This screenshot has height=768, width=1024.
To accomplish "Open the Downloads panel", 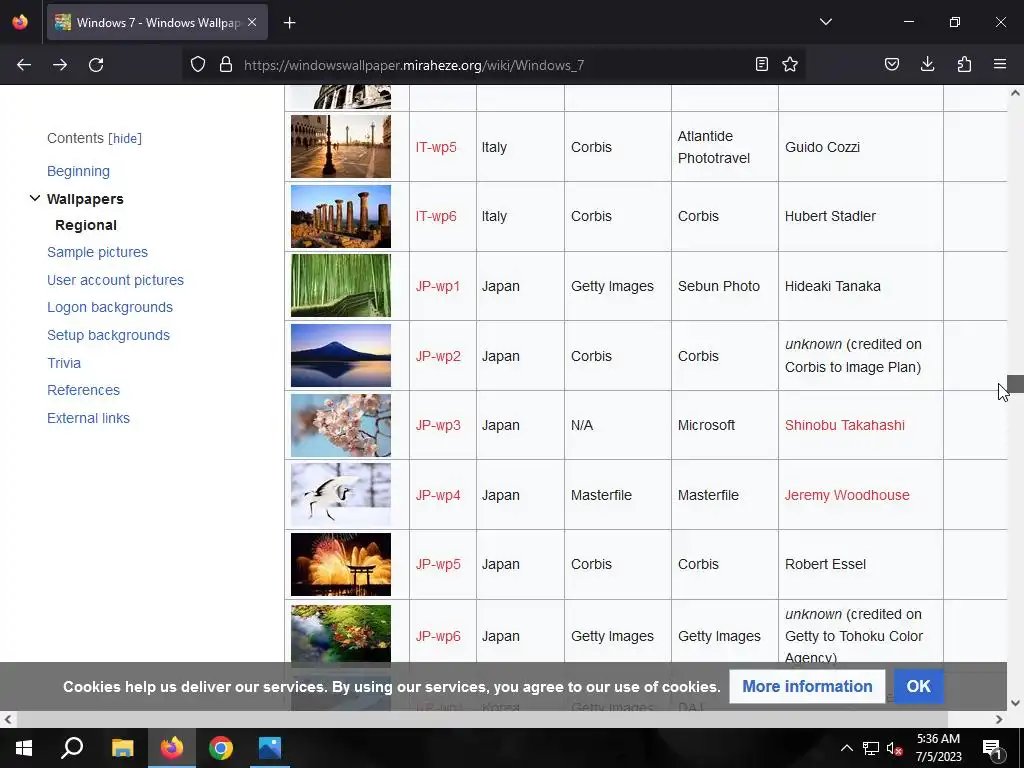I will pyautogui.click(x=927, y=65).
